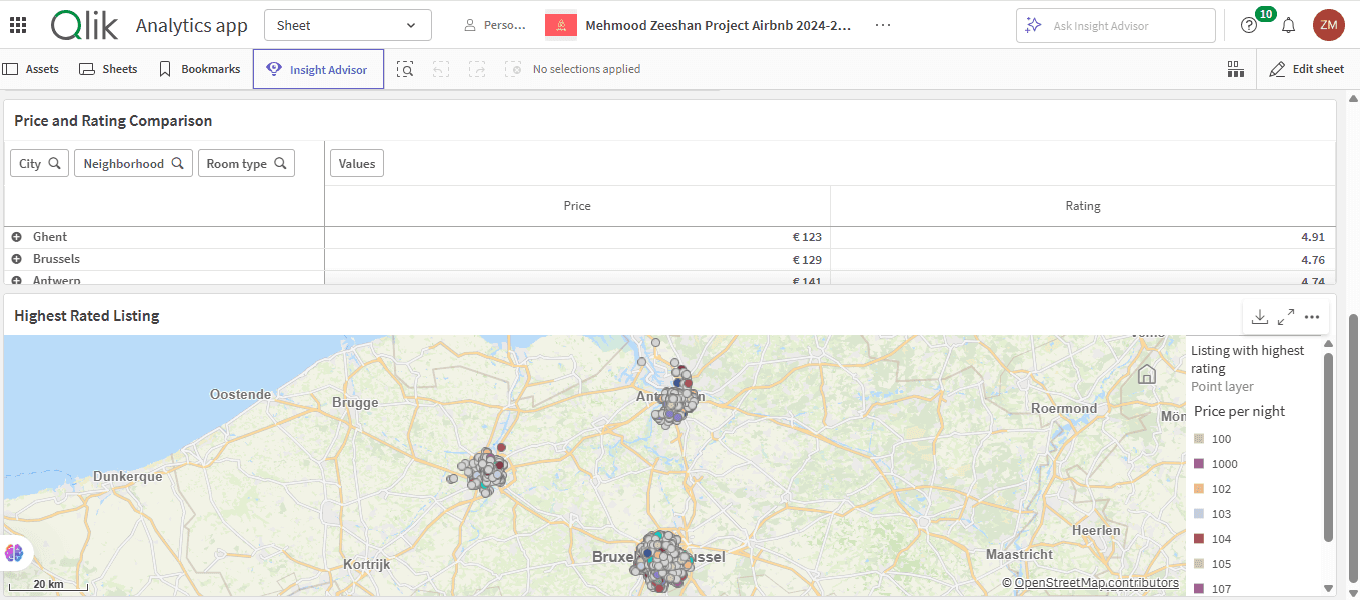Open the Assets panel

tap(31, 69)
